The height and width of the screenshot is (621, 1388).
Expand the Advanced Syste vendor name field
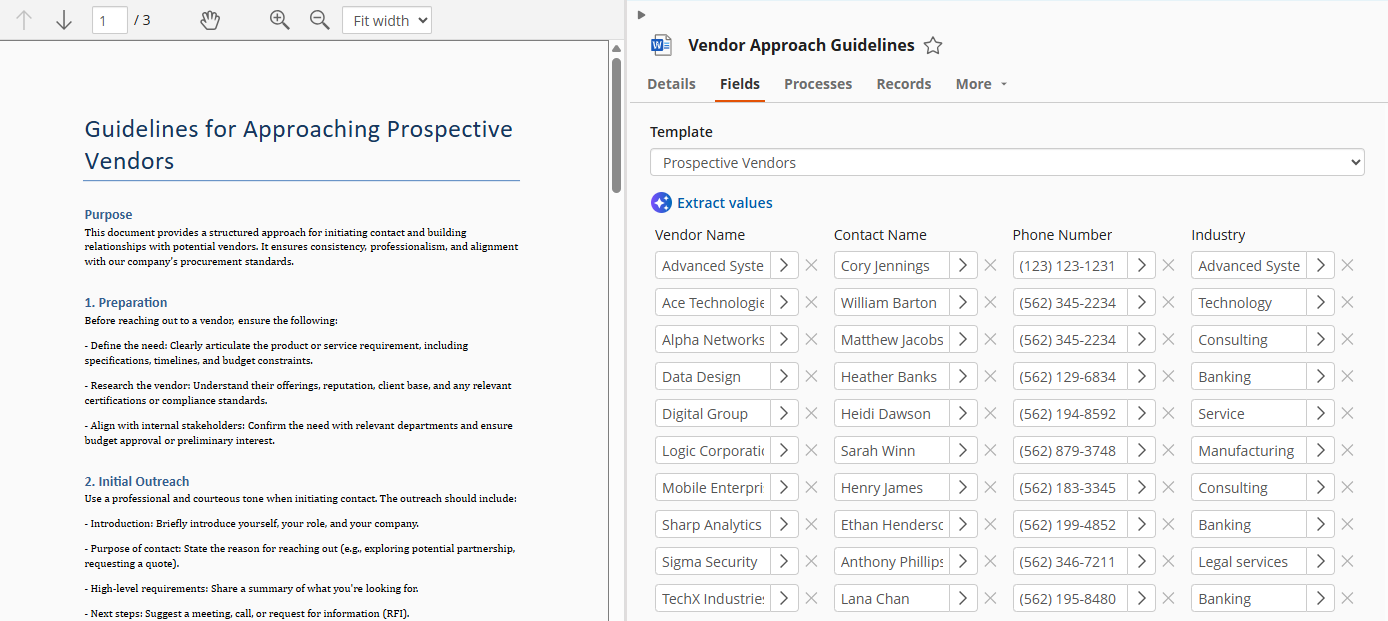[x=783, y=265]
